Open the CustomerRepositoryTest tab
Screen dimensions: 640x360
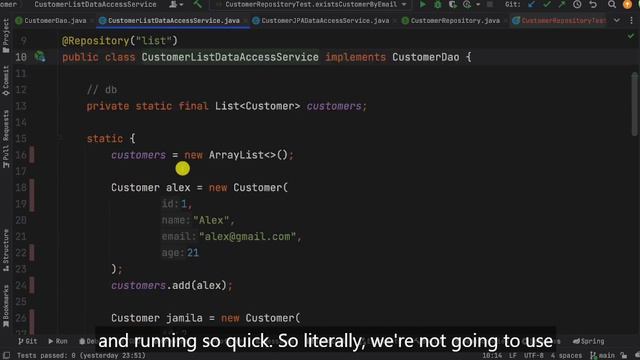coord(559,20)
